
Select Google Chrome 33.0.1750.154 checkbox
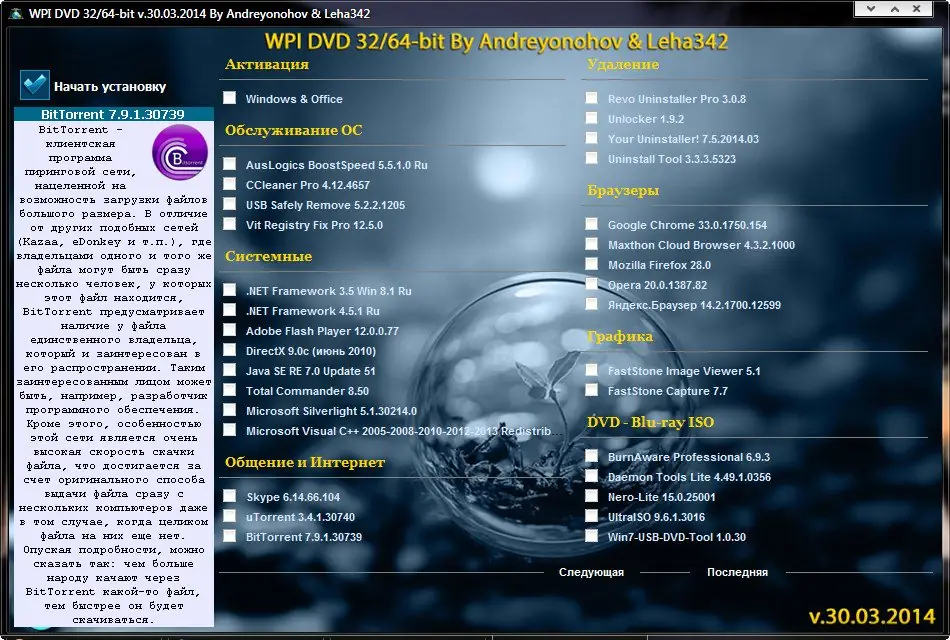tap(592, 224)
